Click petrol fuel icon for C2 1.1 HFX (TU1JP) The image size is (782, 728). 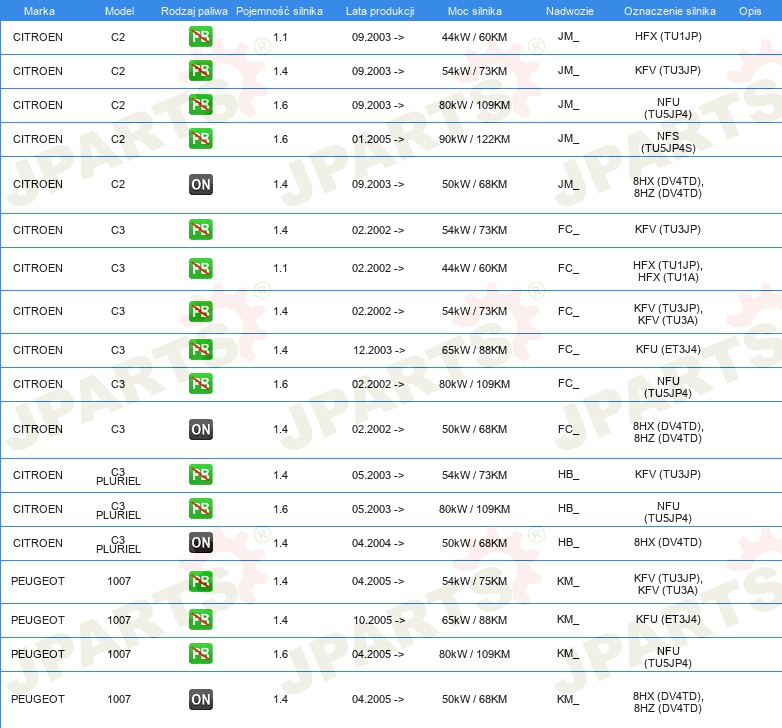tap(200, 37)
